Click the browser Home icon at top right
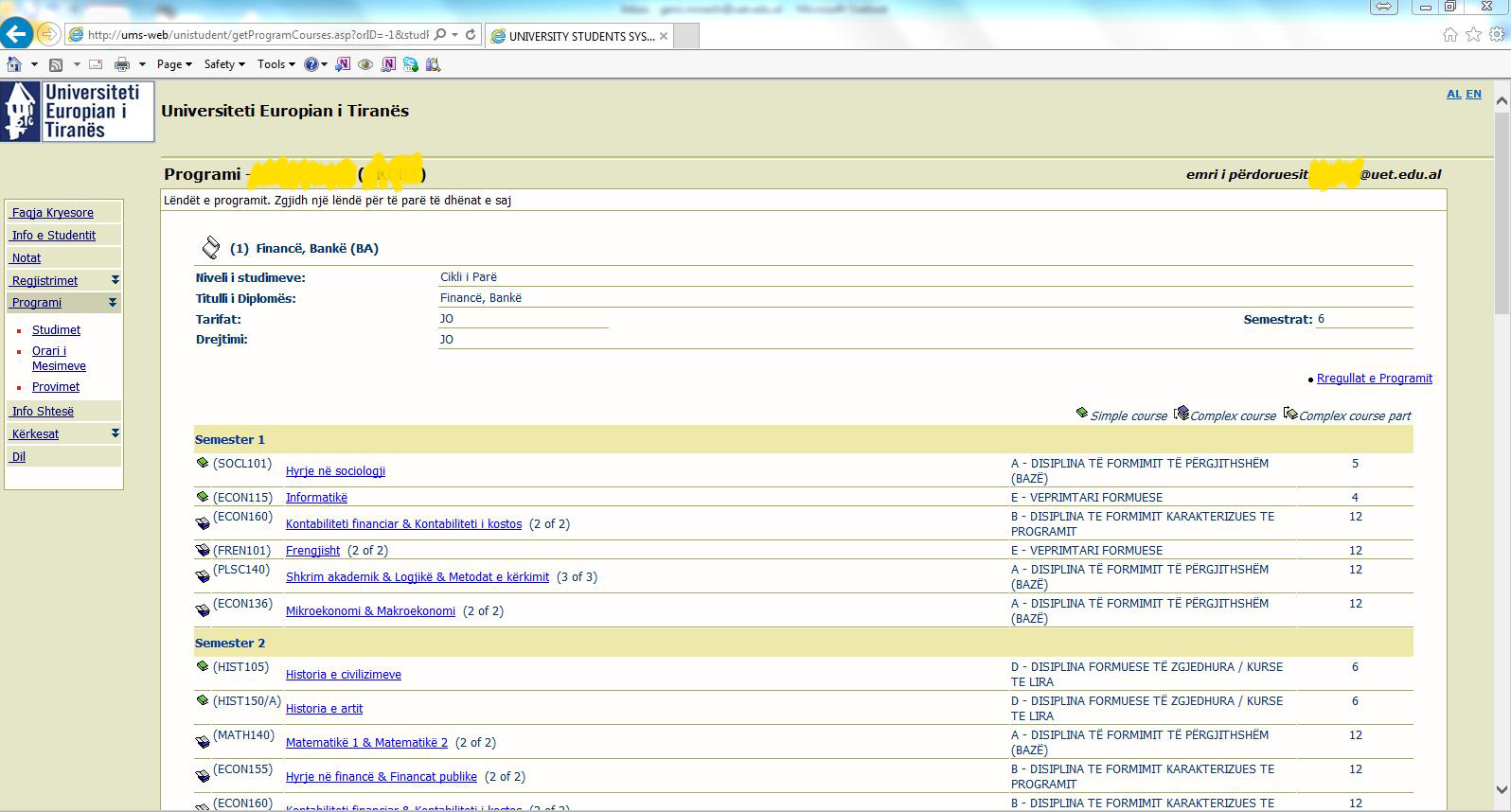Image resolution: width=1511 pixels, height=812 pixels. [x=1450, y=35]
